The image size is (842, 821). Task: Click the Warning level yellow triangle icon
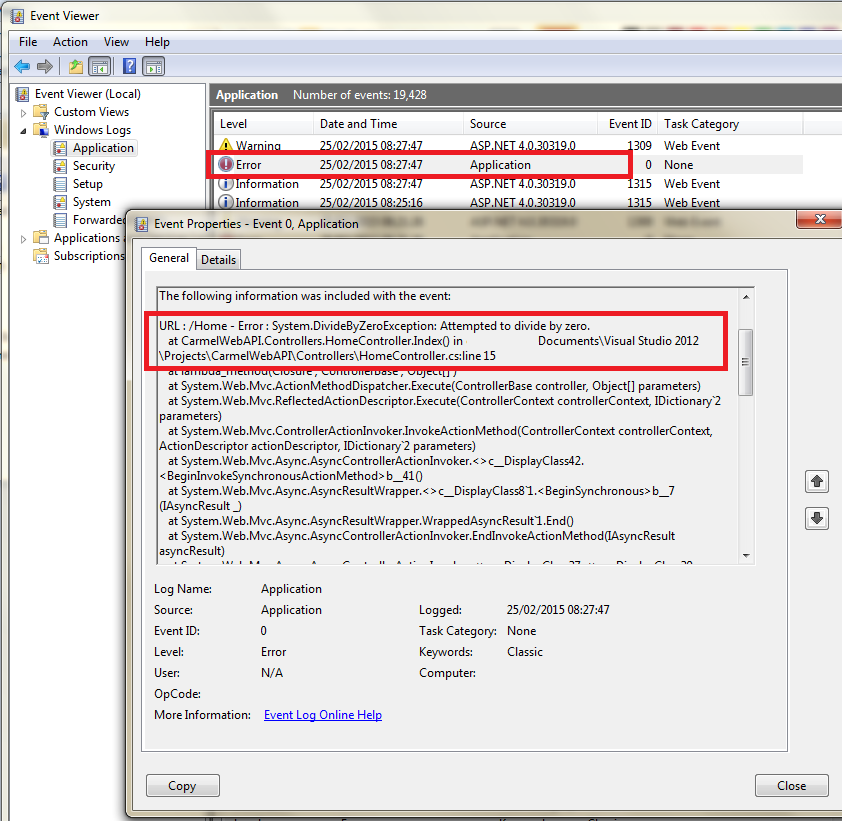pos(226,145)
